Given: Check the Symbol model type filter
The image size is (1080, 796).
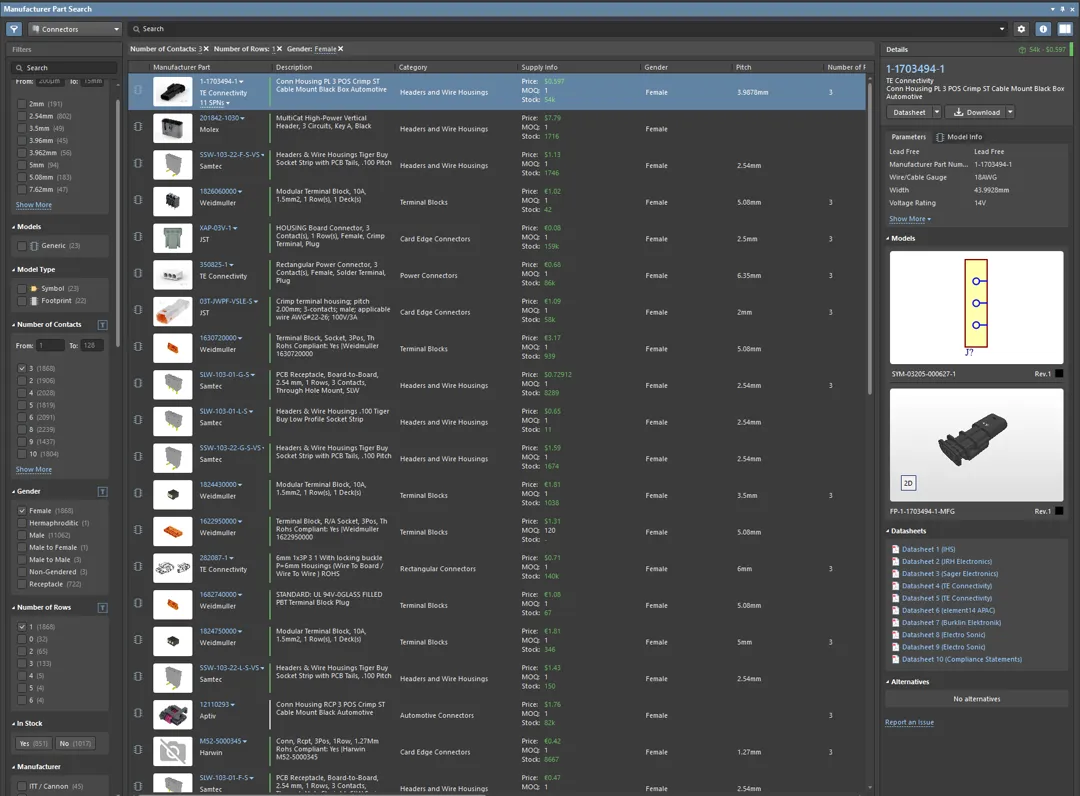Looking at the screenshot, I should 22,289.
